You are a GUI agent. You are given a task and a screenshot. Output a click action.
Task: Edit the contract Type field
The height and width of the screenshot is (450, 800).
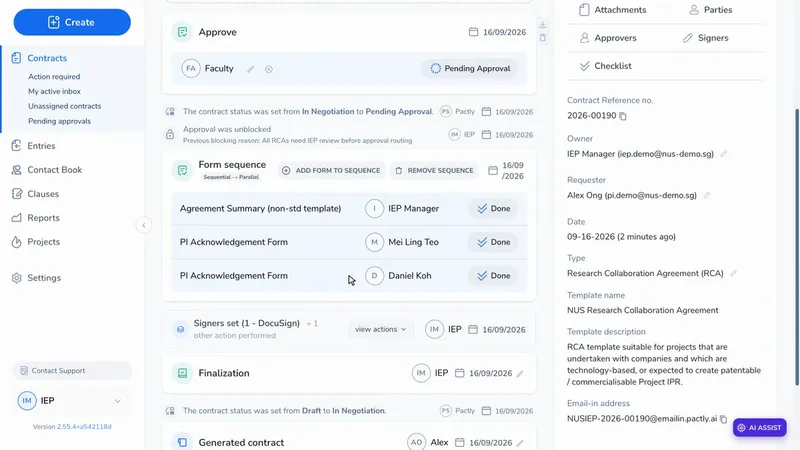pos(733,273)
